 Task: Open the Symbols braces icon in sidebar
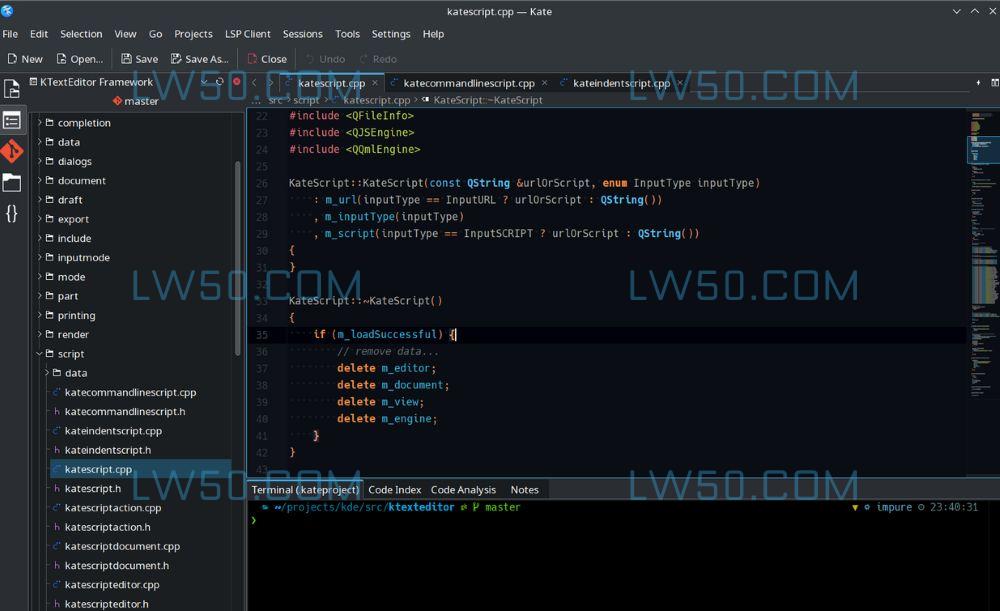click(x=12, y=213)
